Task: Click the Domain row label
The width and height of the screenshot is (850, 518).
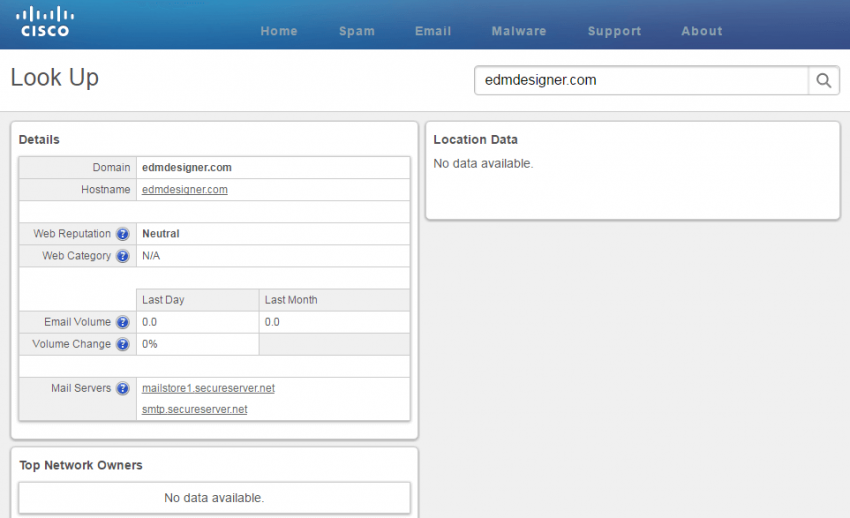Action: pyautogui.click(x=111, y=167)
